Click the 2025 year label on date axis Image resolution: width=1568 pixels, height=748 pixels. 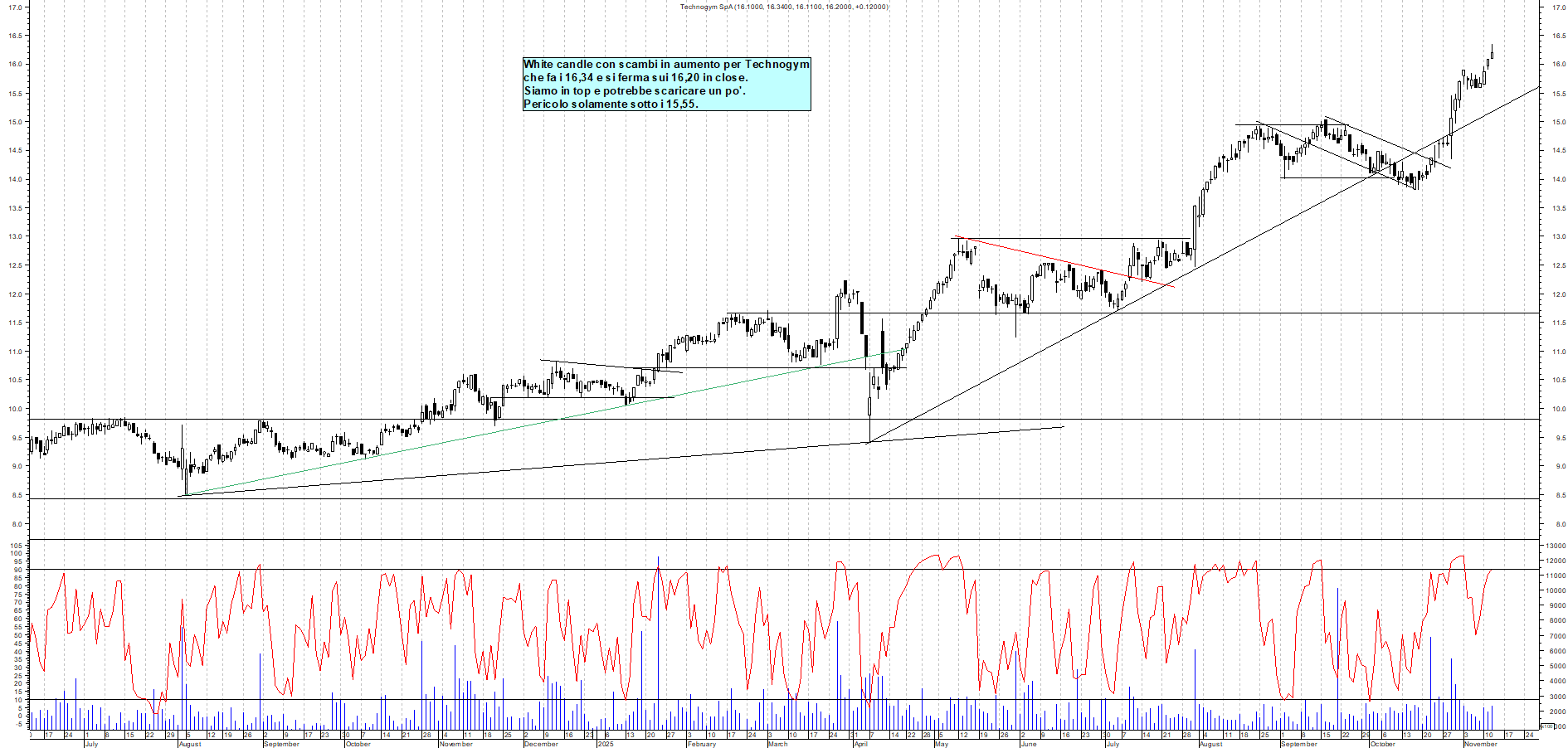tap(606, 744)
